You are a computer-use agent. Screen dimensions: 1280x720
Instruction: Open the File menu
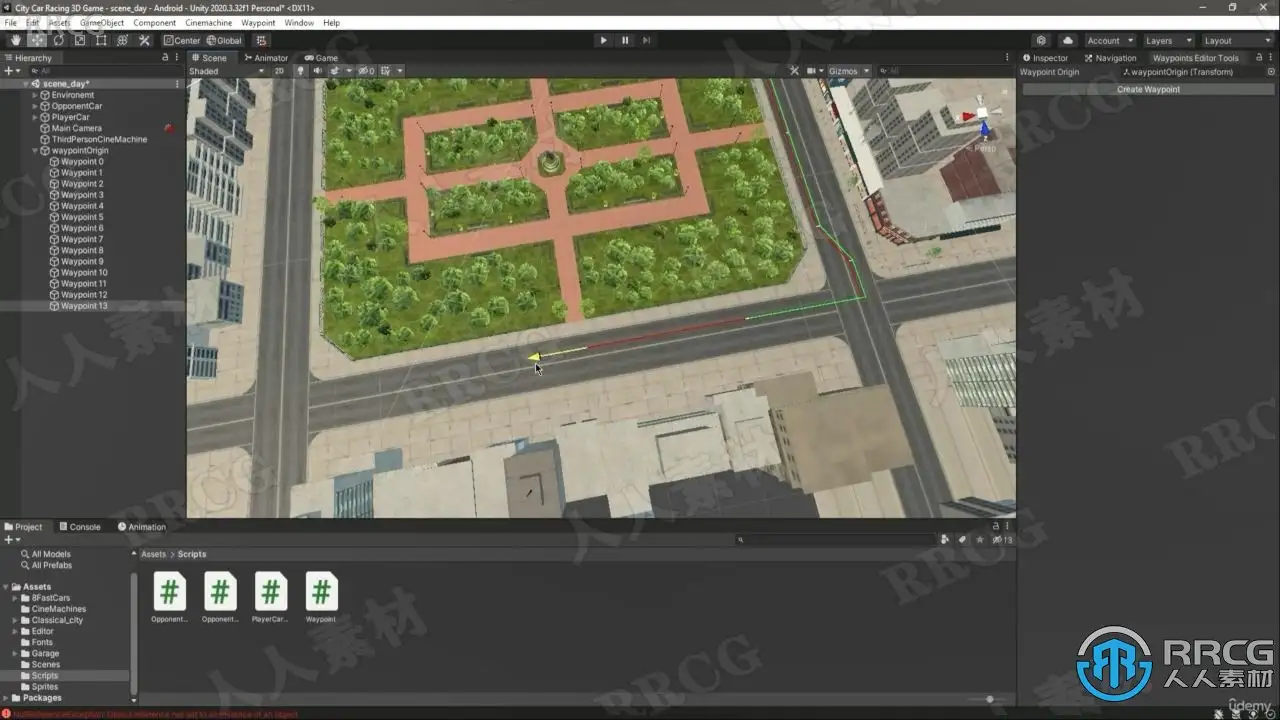(x=11, y=22)
